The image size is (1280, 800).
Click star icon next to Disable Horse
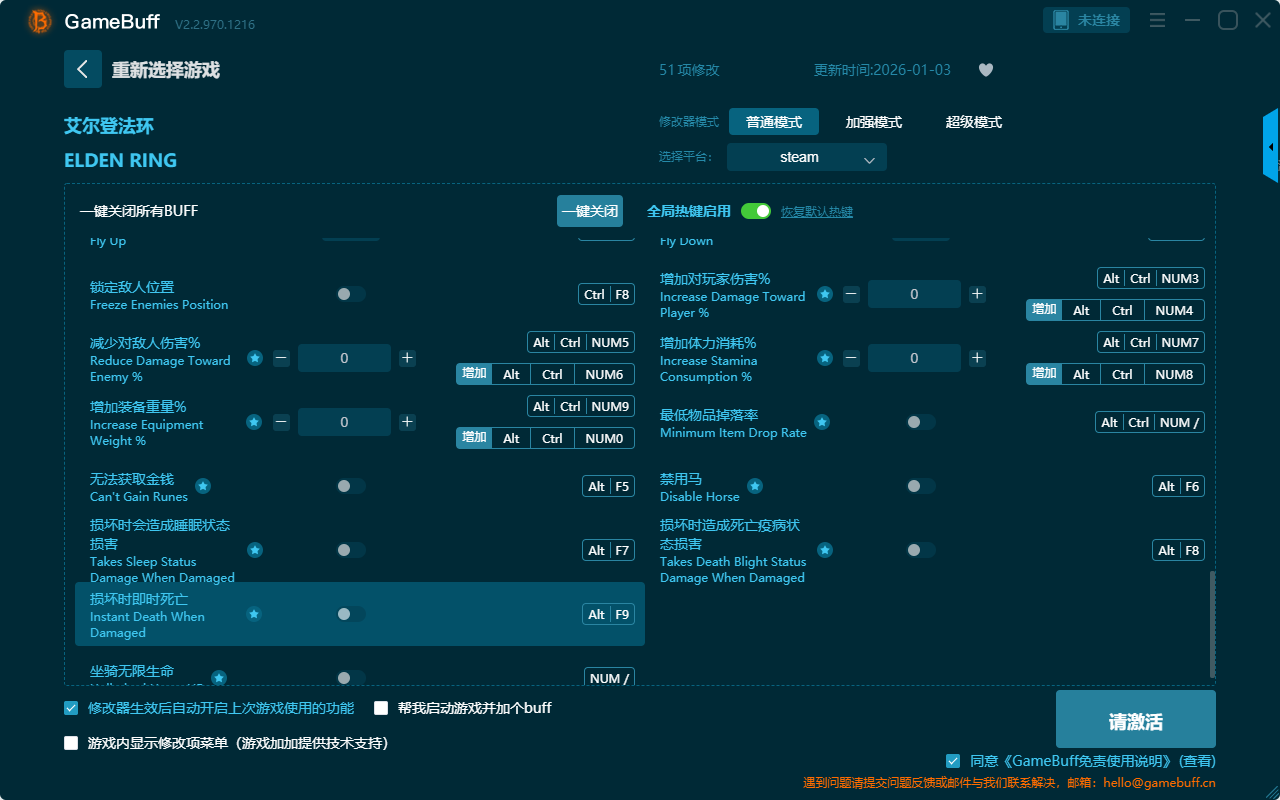(x=755, y=486)
